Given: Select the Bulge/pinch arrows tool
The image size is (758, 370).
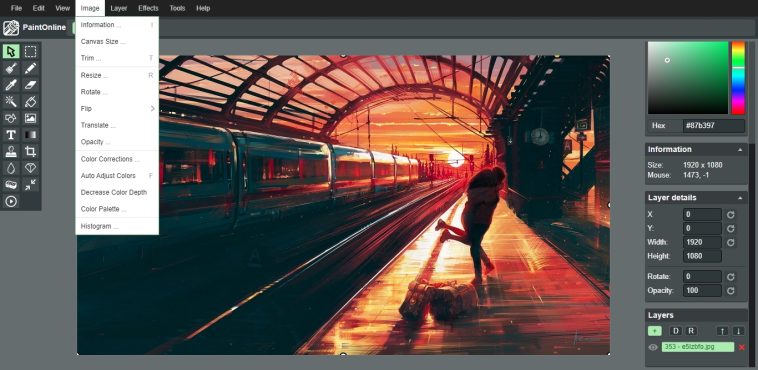Looking at the screenshot, I should point(30,185).
